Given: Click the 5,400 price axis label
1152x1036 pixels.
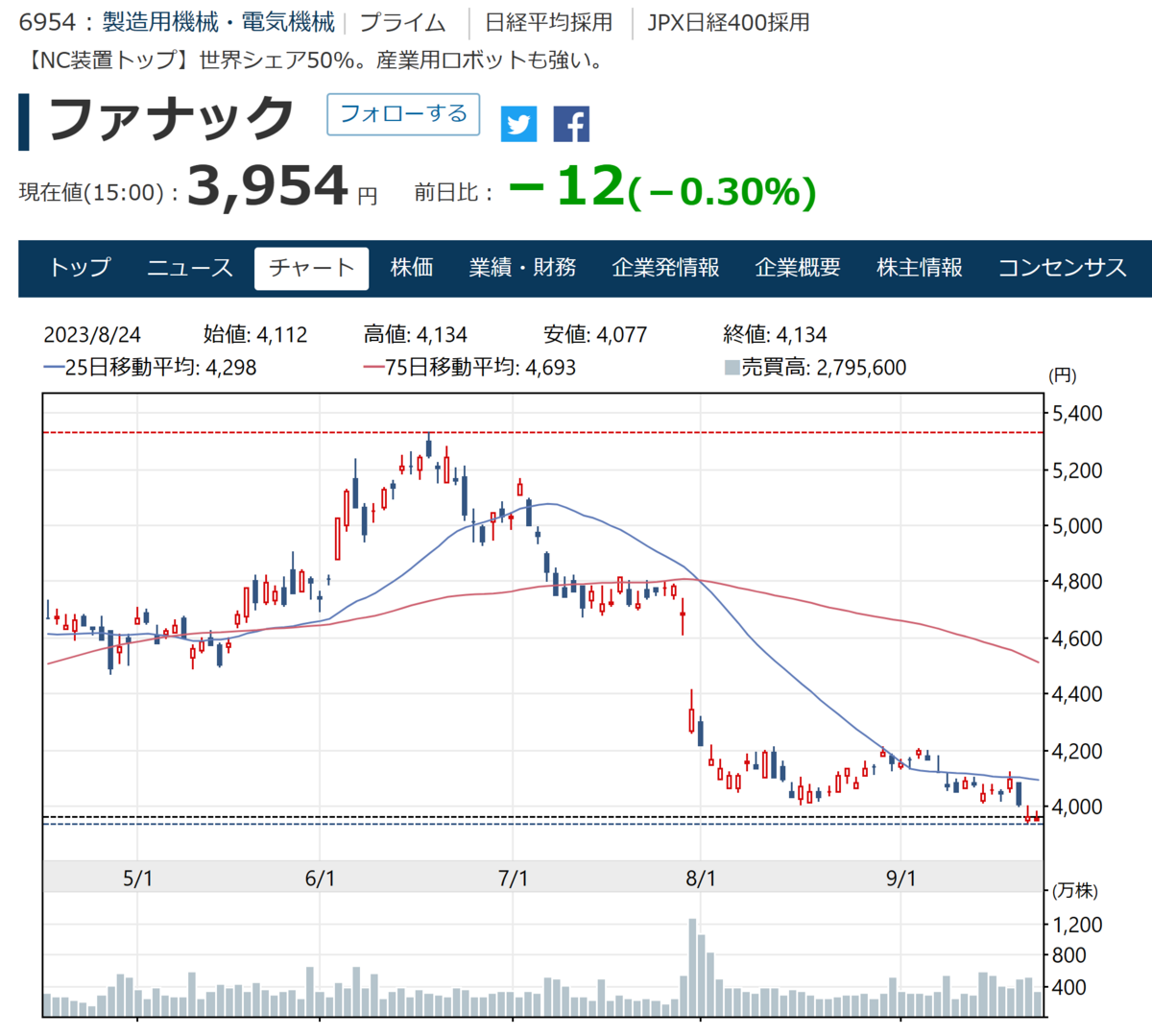Looking at the screenshot, I should [1077, 414].
